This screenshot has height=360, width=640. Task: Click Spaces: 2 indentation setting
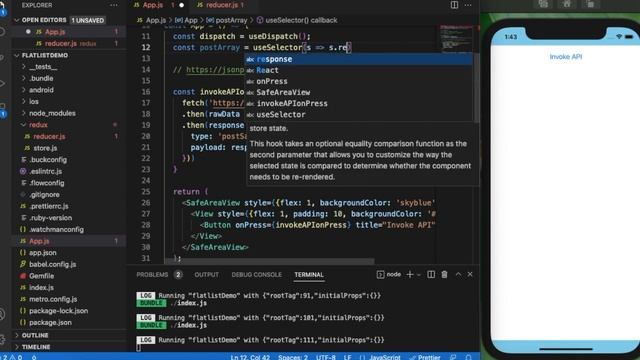pos(293,357)
